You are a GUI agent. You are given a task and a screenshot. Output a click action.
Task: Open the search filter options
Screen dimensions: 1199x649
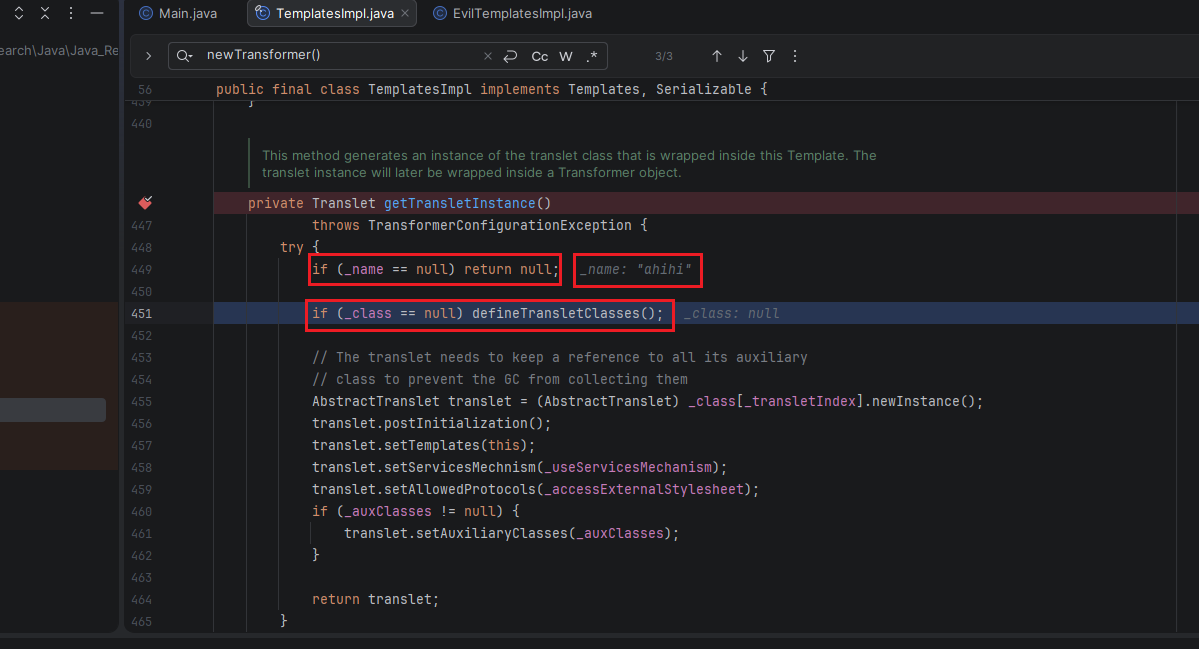point(768,56)
